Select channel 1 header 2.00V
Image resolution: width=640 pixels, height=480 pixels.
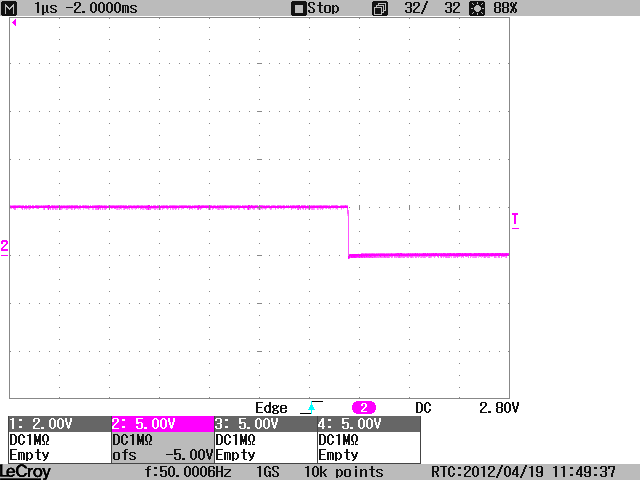coord(60,424)
